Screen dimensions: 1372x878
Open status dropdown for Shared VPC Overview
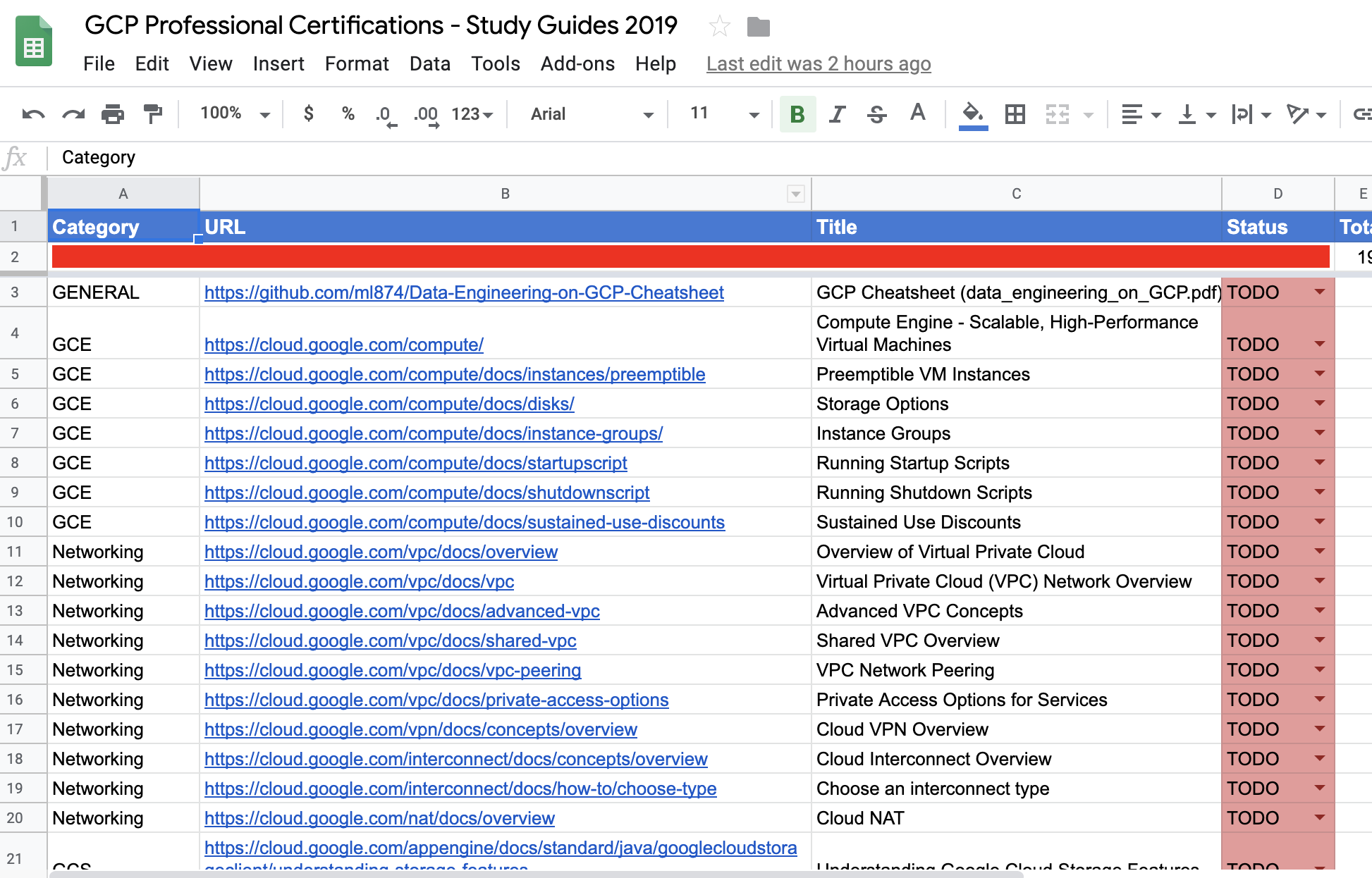1319,639
